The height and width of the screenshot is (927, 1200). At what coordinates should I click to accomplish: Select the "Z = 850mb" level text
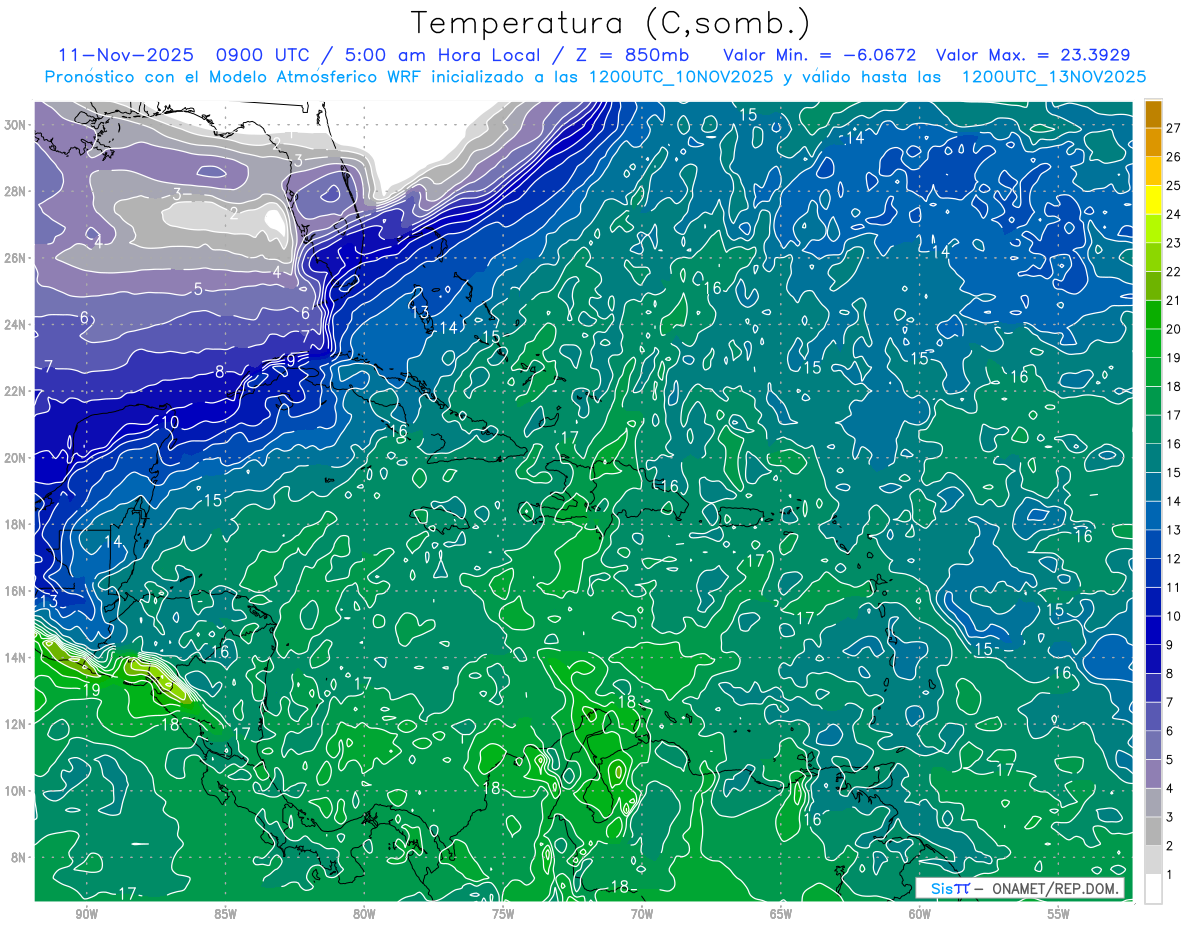click(x=632, y=55)
